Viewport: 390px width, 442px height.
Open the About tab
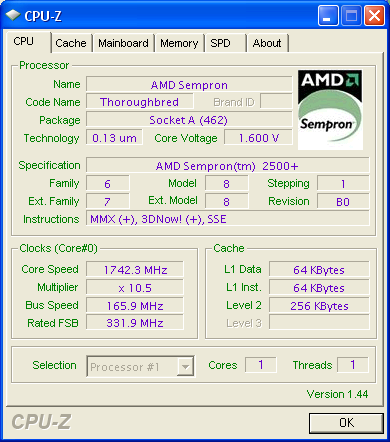(x=267, y=43)
